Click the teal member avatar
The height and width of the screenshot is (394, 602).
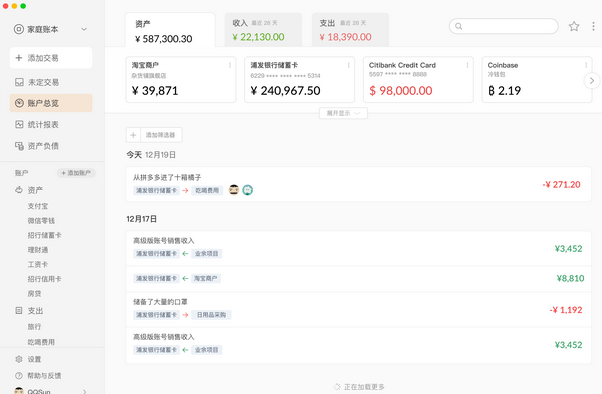tap(248, 190)
